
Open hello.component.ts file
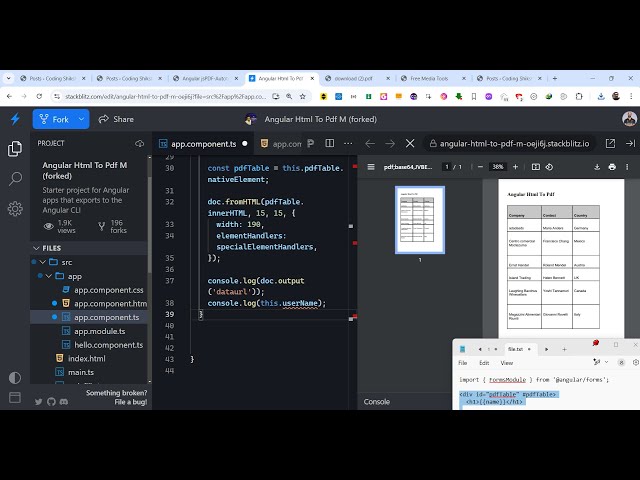[108, 344]
